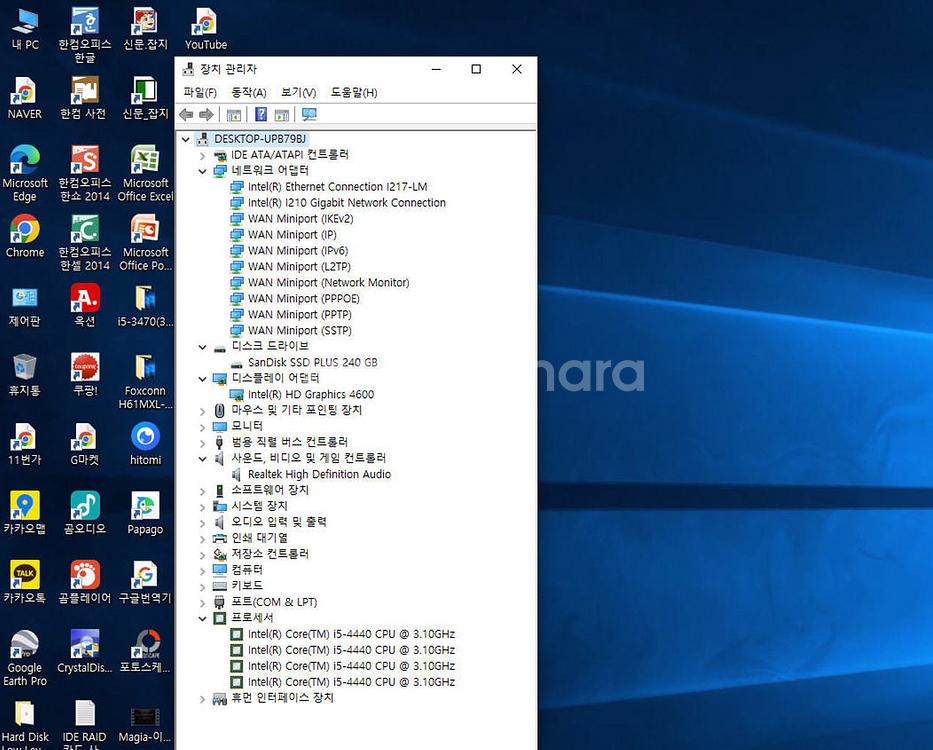The width and height of the screenshot is (933, 750).
Task: Select the Microsoft Office Excel icon
Action: coord(145,173)
